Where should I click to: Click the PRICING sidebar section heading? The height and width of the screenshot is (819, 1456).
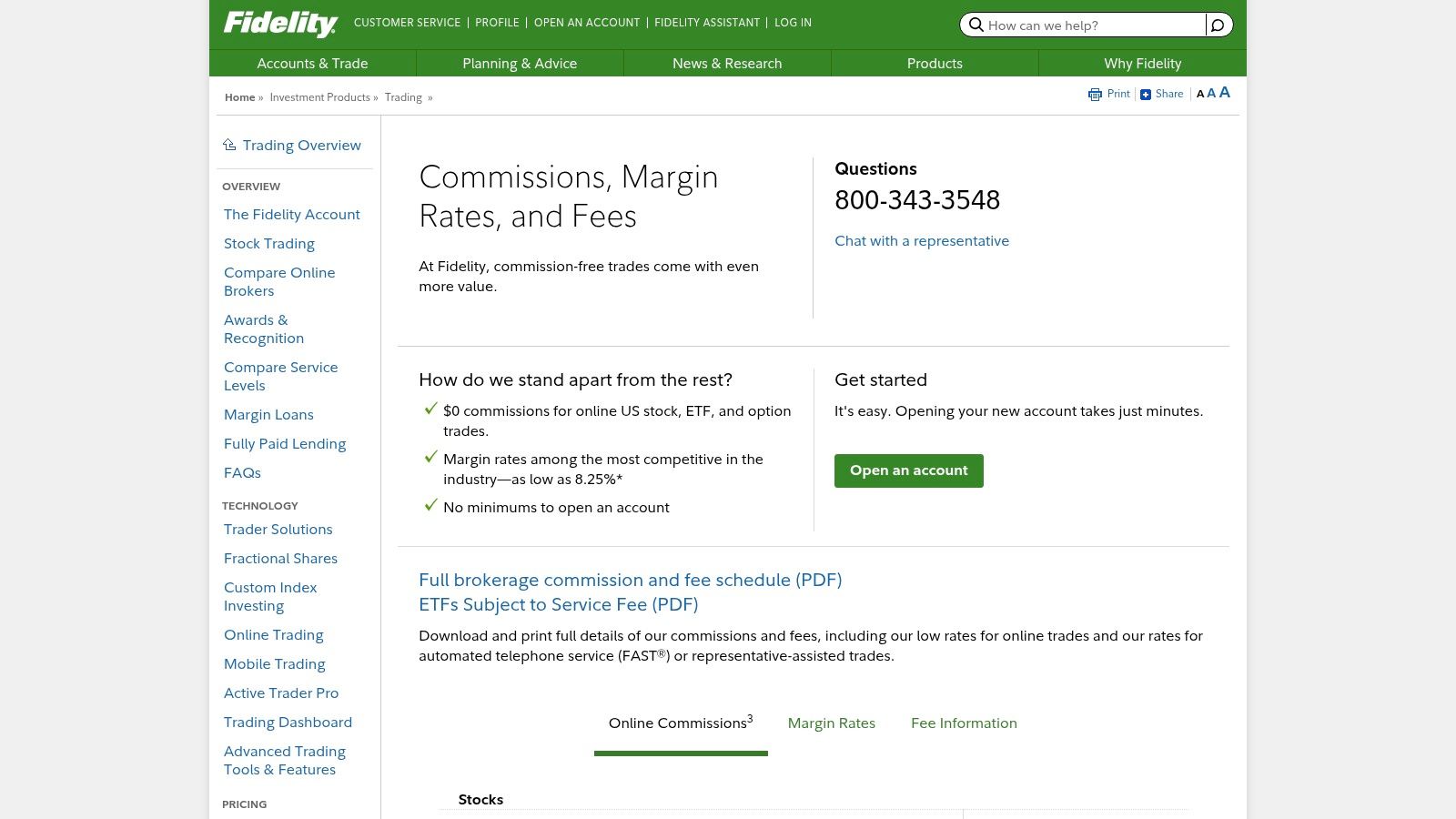245,804
